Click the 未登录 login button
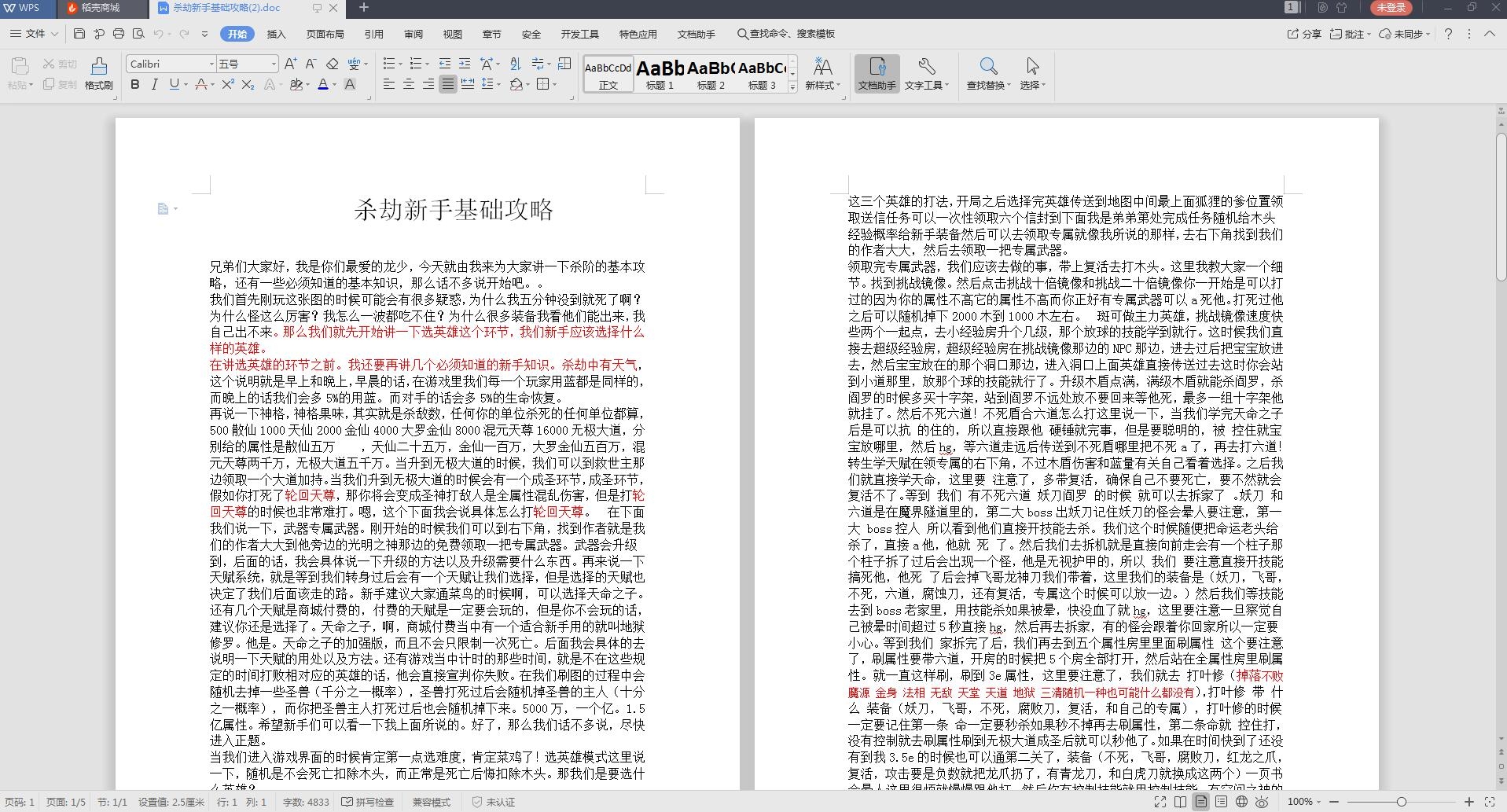 pyautogui.click(x=1391, y=7)
